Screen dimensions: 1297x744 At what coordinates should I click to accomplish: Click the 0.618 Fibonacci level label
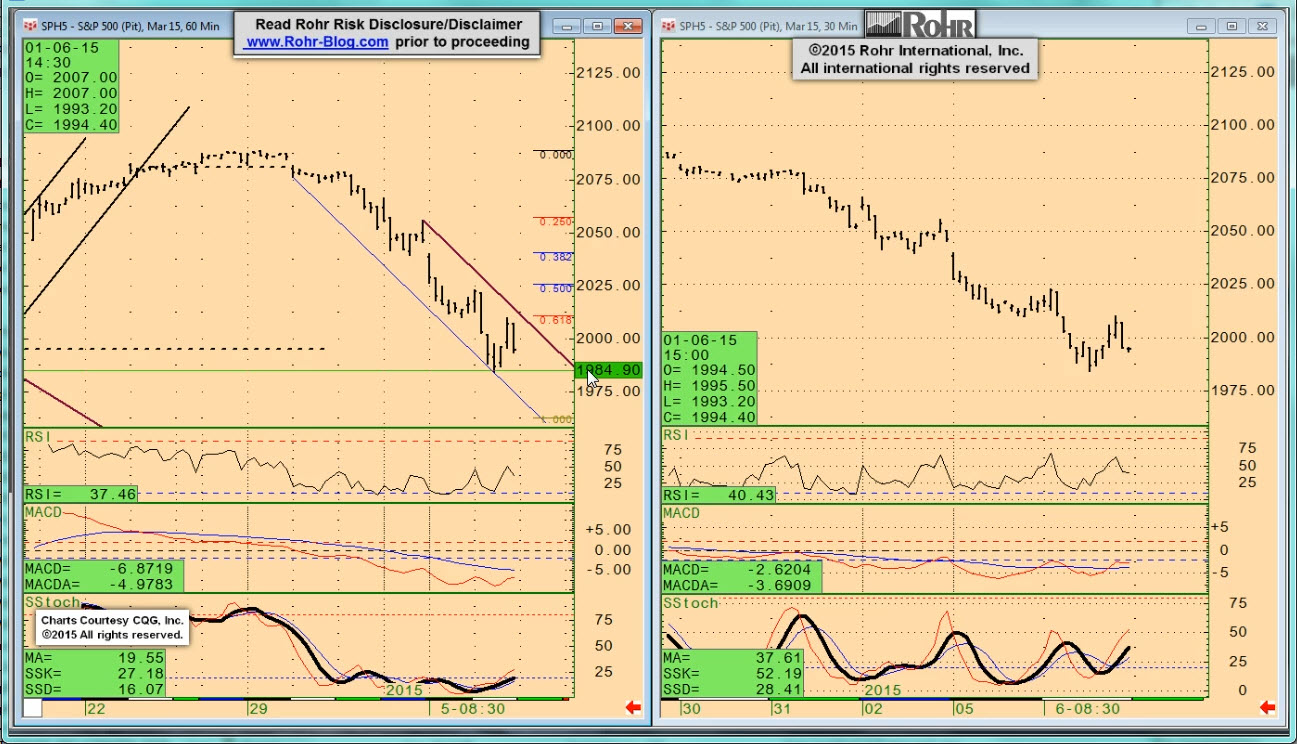555,320
